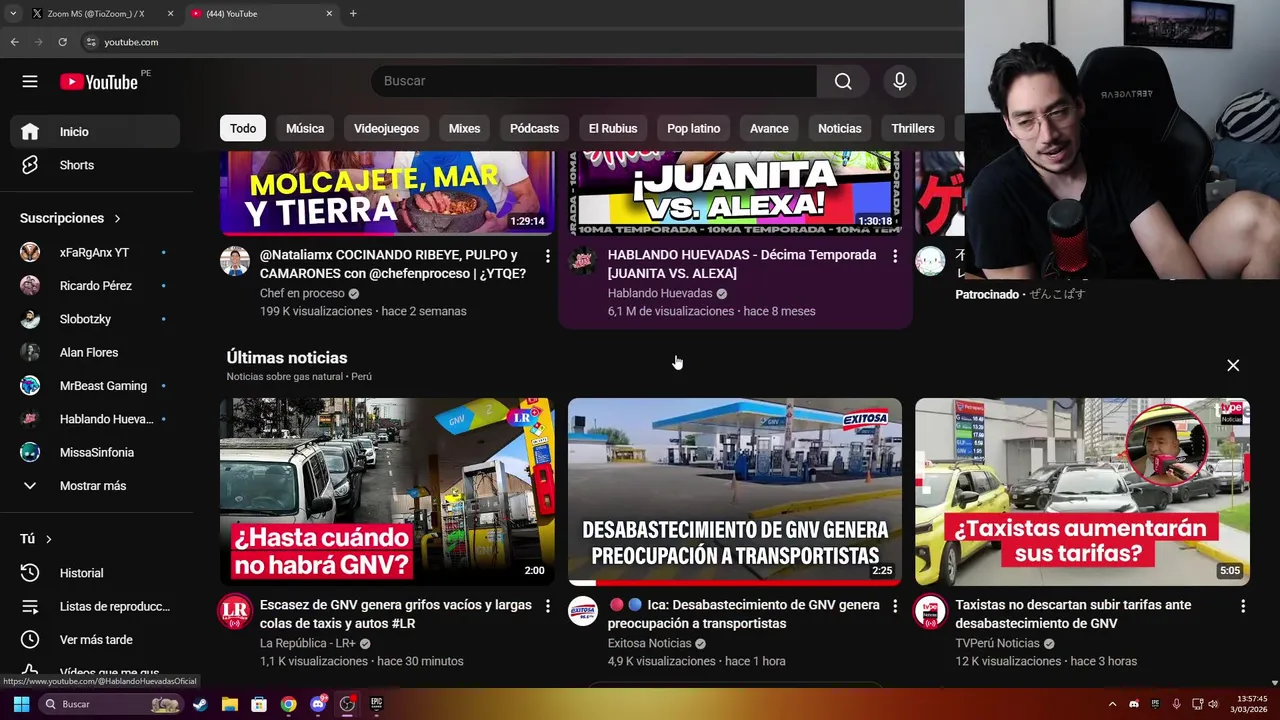
Task: Close the Zoom MS X tab
Action: point(170,13)
